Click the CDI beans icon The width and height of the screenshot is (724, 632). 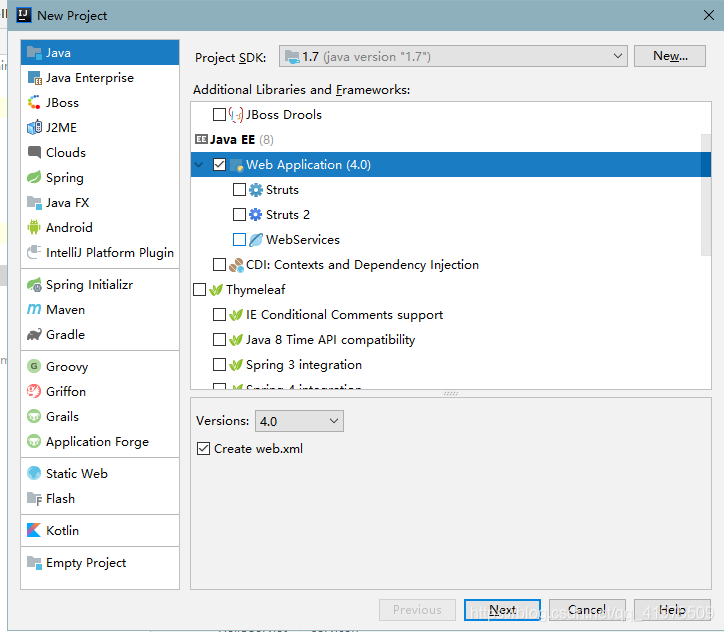coord(236,265)
